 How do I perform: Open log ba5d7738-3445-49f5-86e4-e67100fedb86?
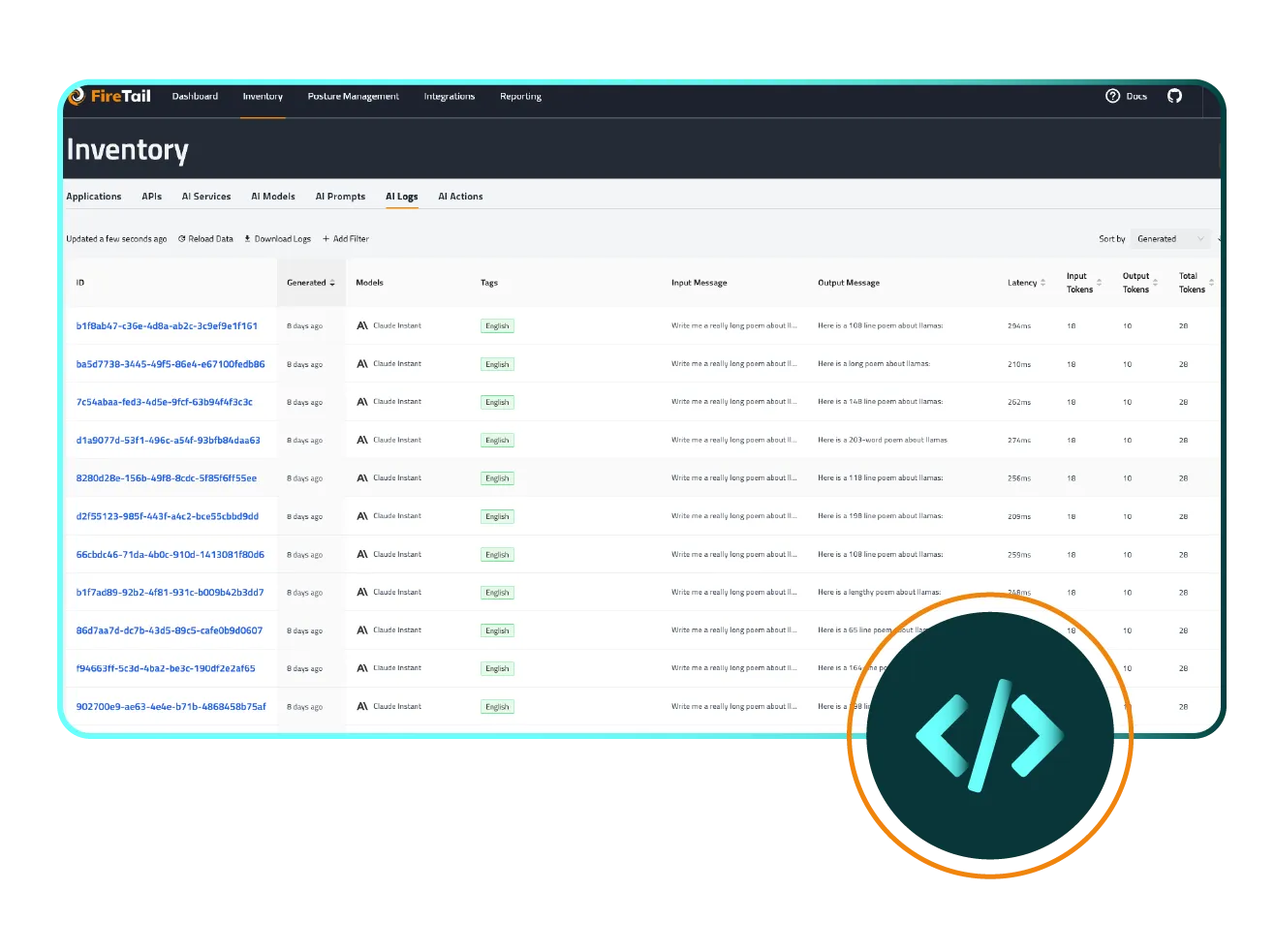pyautogui.click(x=171, y=364)
